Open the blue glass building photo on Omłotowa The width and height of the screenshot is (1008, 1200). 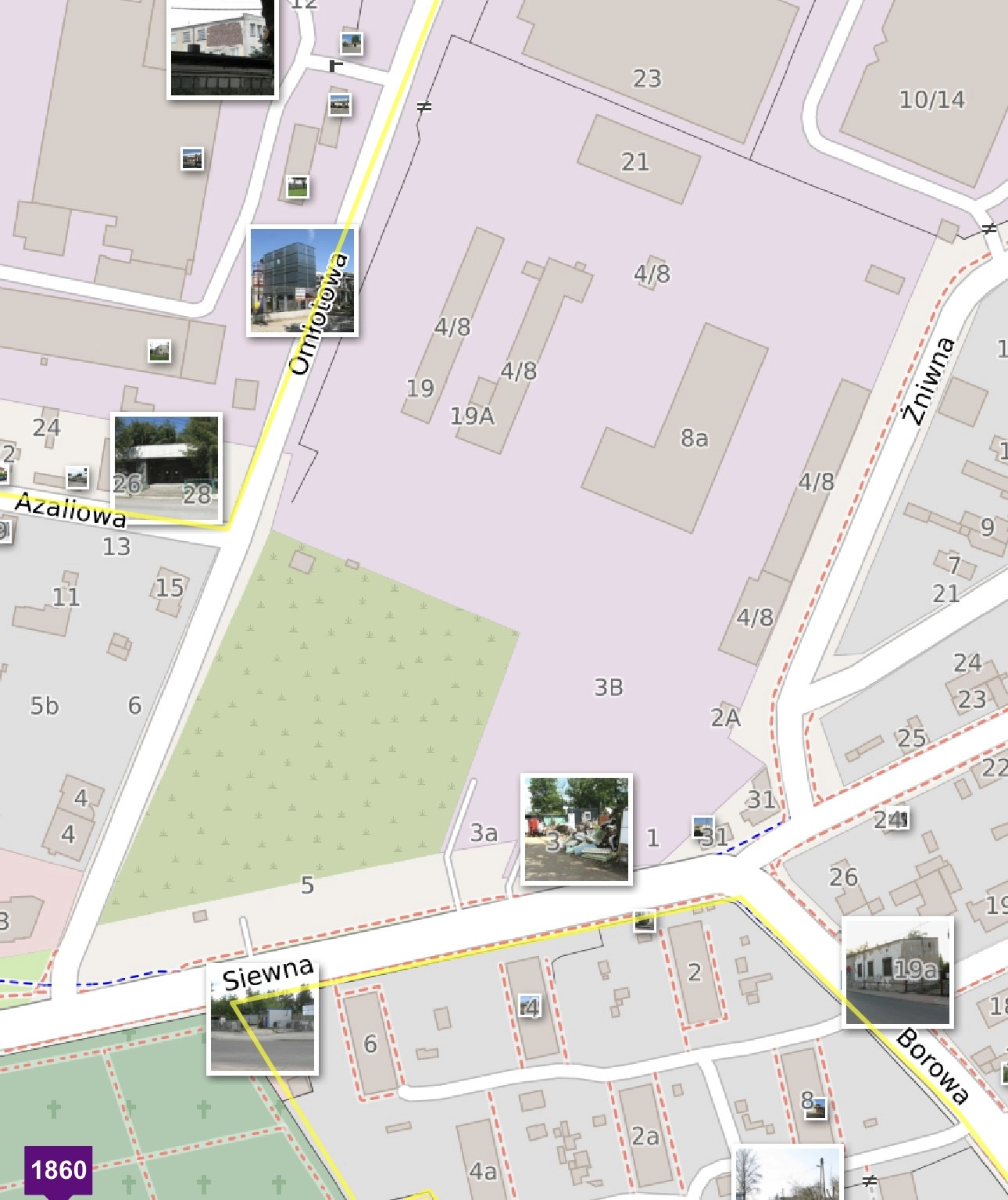302,281
